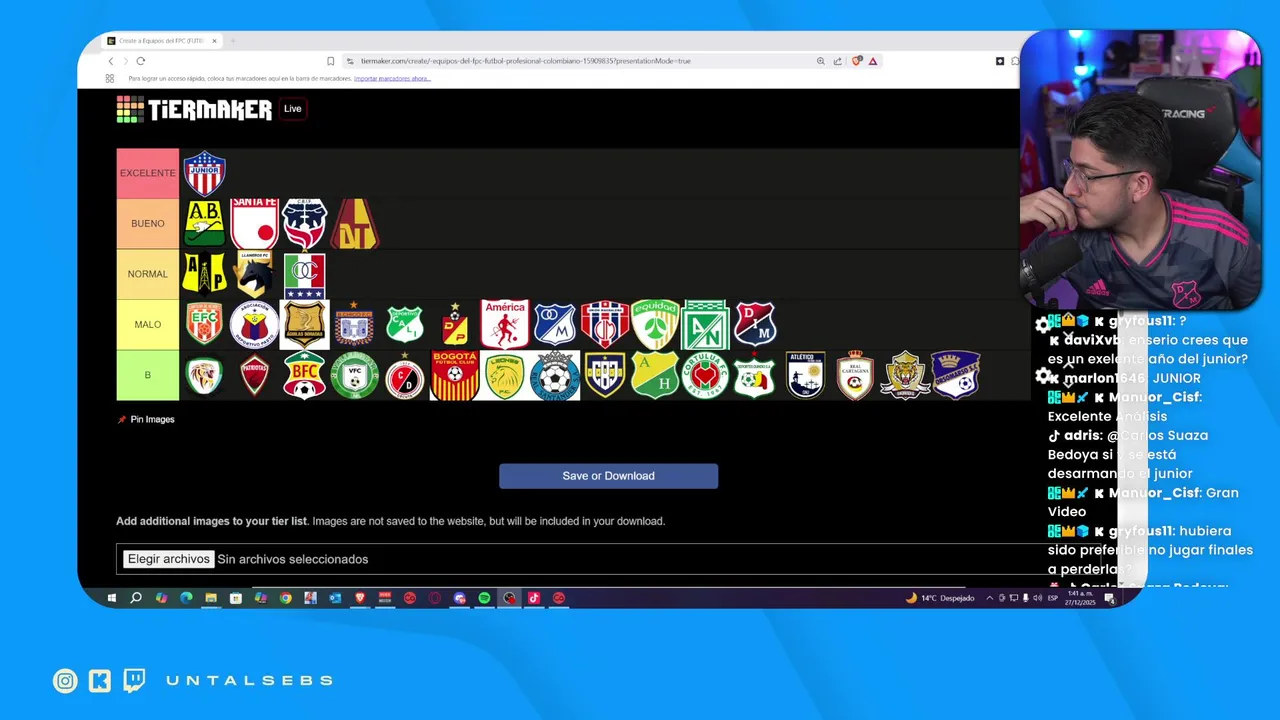Click the Junior team crest in EXCELENTE
Screen dimensions: 1280x720
(204, 173)
